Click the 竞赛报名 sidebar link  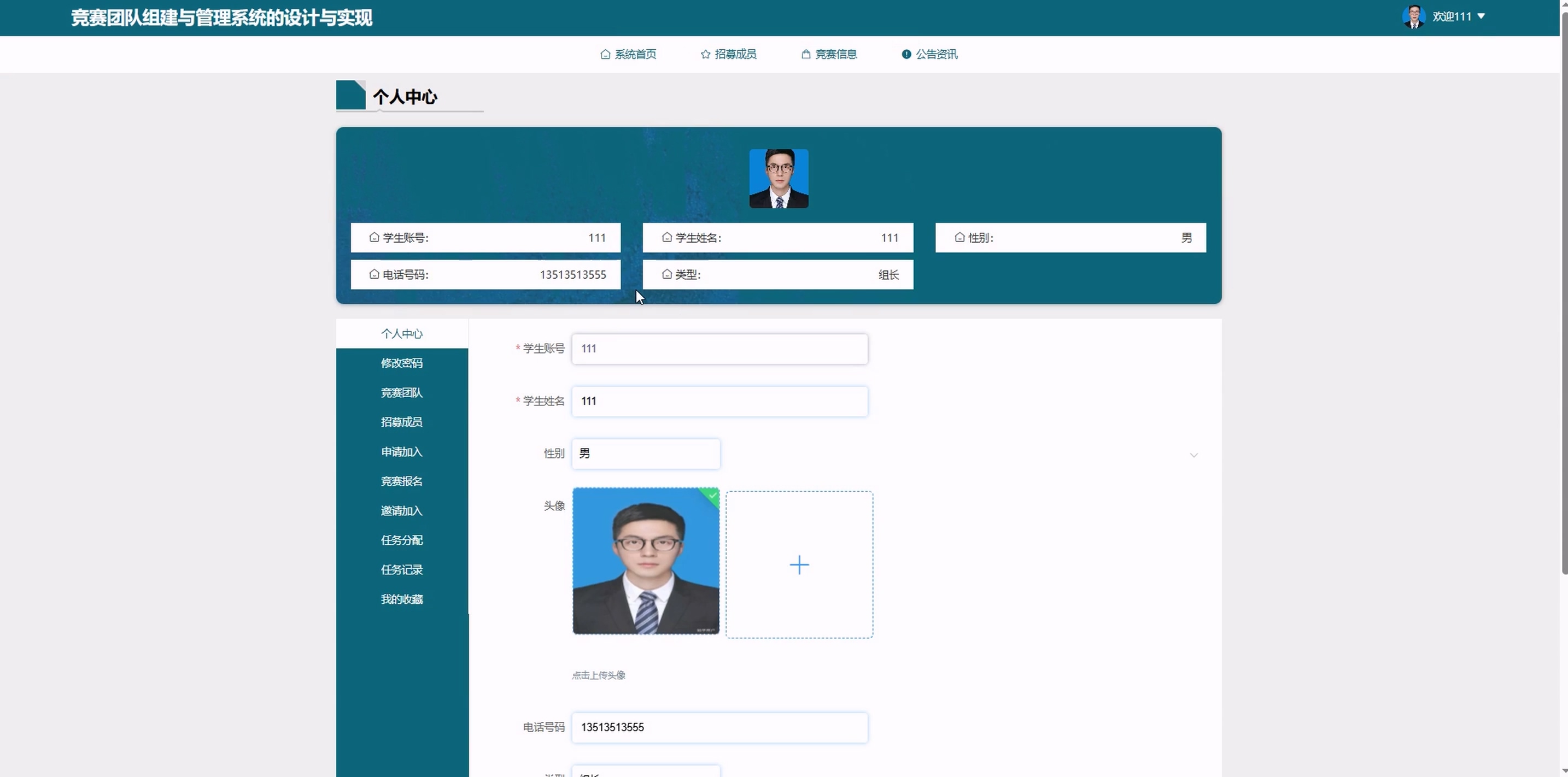click(x=402, y=481)
